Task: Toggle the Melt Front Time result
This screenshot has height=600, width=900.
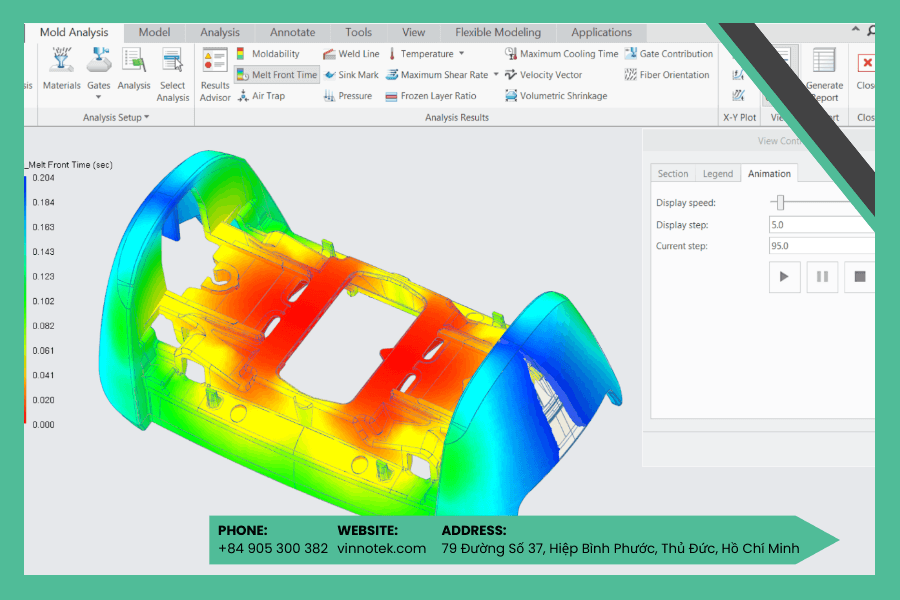Action: coord(277,75)
